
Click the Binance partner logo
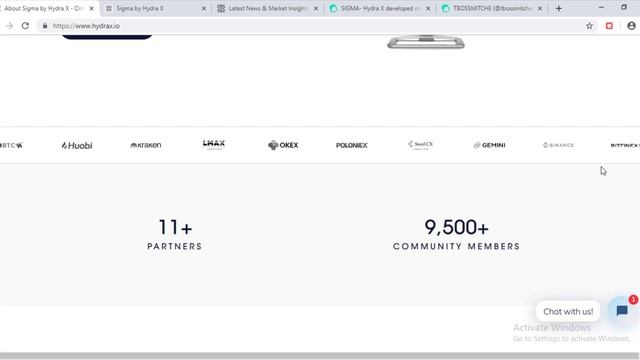[558, 145]
